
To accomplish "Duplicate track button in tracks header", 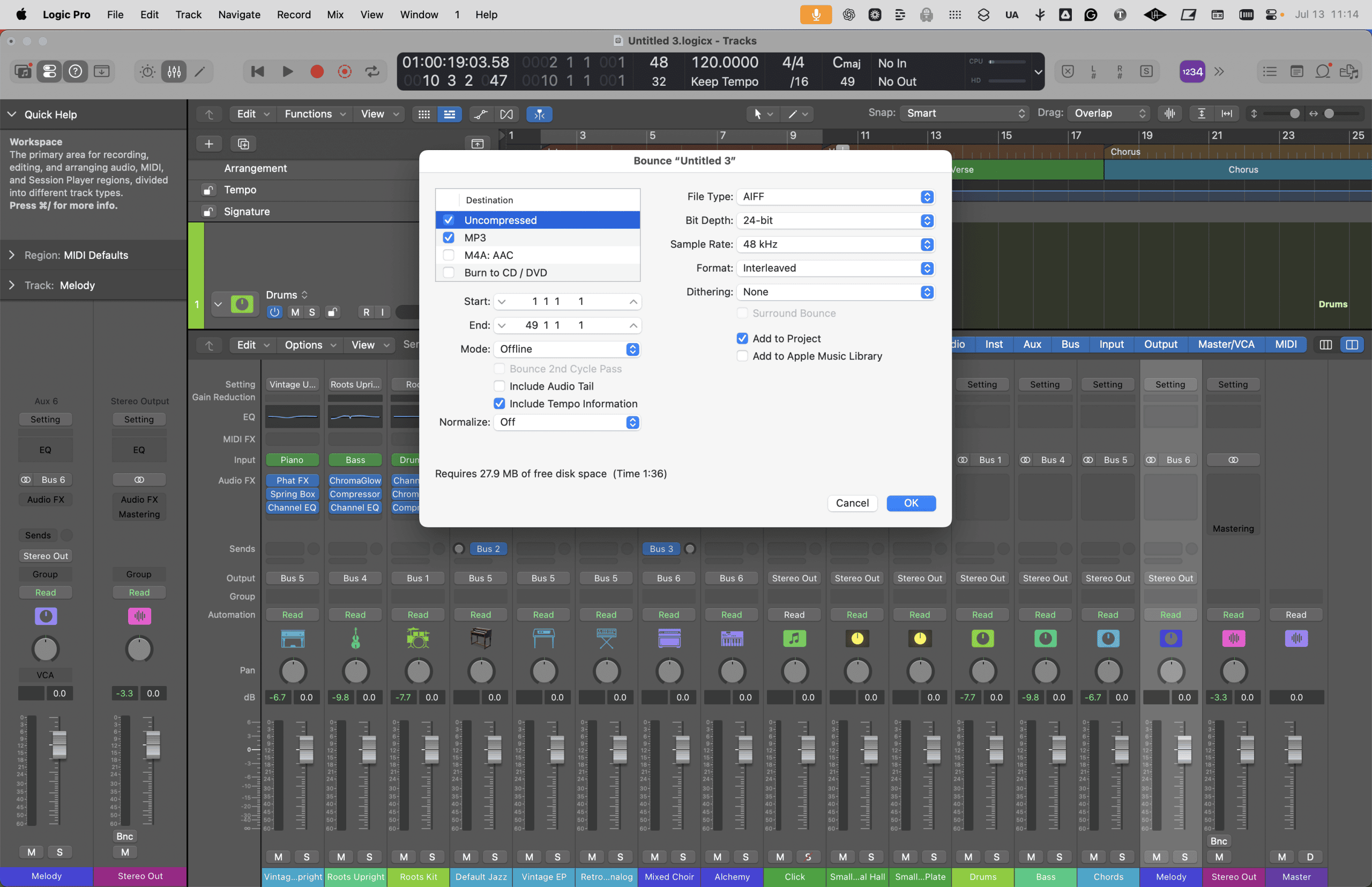I will click(244, 144).
